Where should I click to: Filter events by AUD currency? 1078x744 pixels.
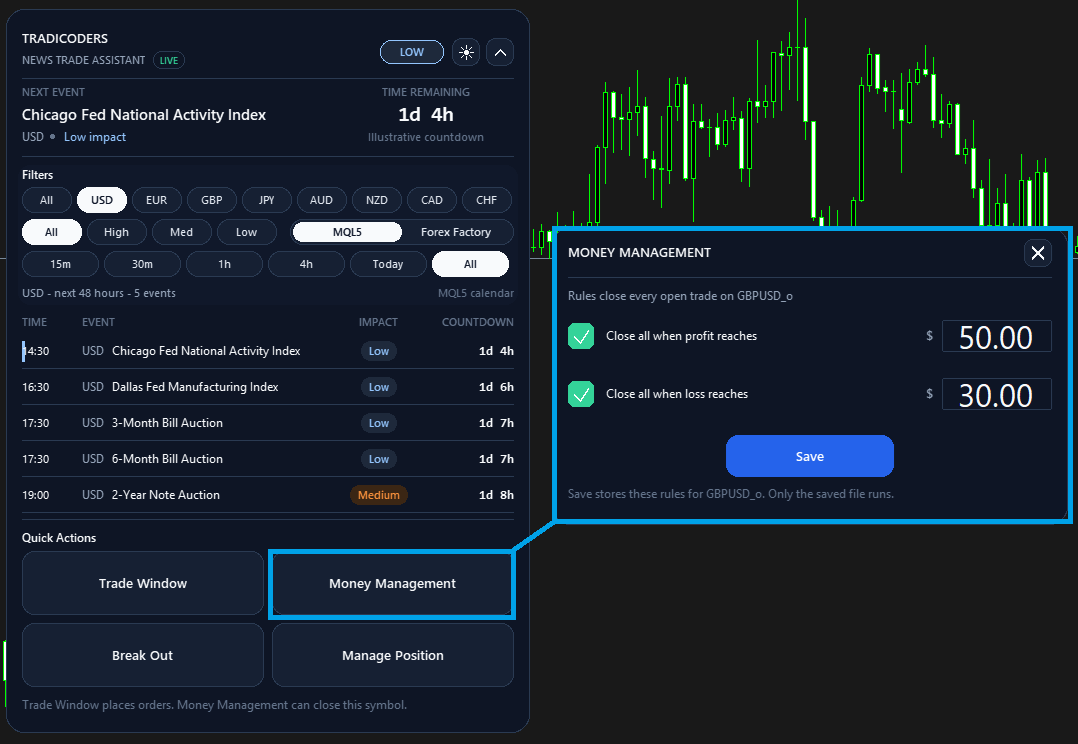(321, 200)
